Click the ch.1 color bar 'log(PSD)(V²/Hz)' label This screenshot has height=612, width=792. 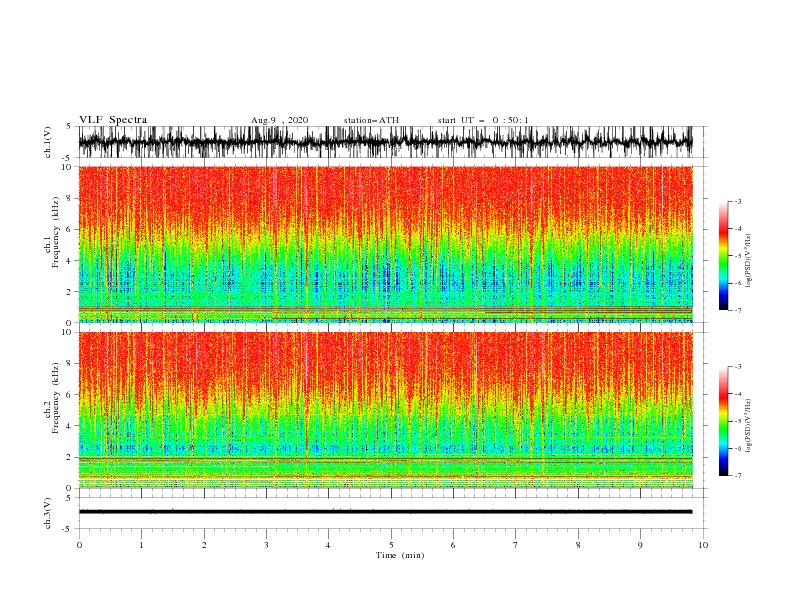click(x=749, y=261)
